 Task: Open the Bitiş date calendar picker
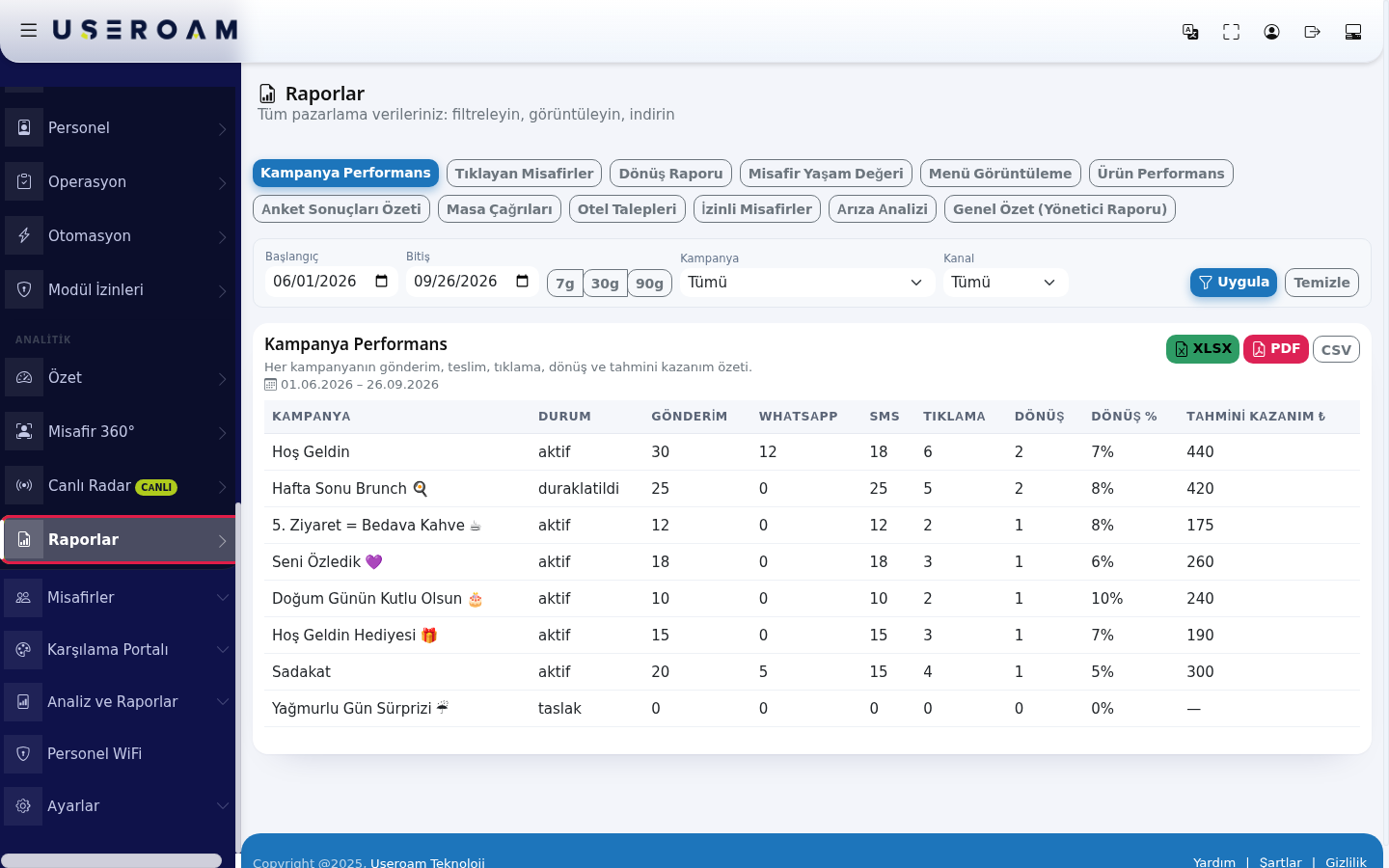523,282
